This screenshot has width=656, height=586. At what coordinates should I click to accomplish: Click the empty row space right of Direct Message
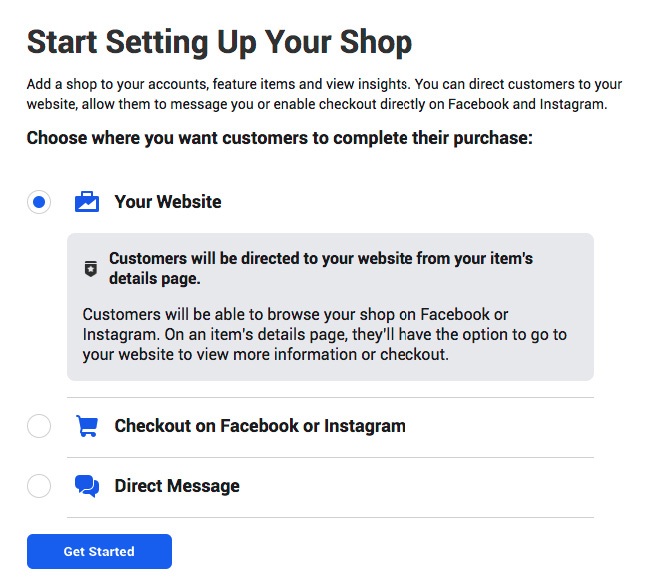[416, 486]
